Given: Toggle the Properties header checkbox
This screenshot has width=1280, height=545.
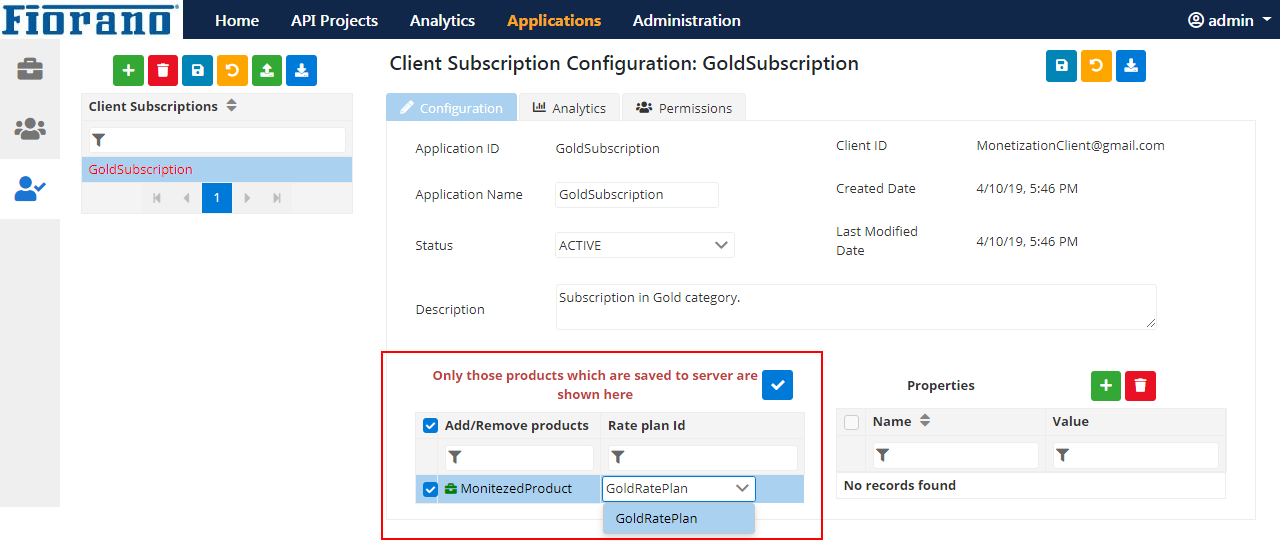Looking at the screenshot, I should (x=852, y=422).
